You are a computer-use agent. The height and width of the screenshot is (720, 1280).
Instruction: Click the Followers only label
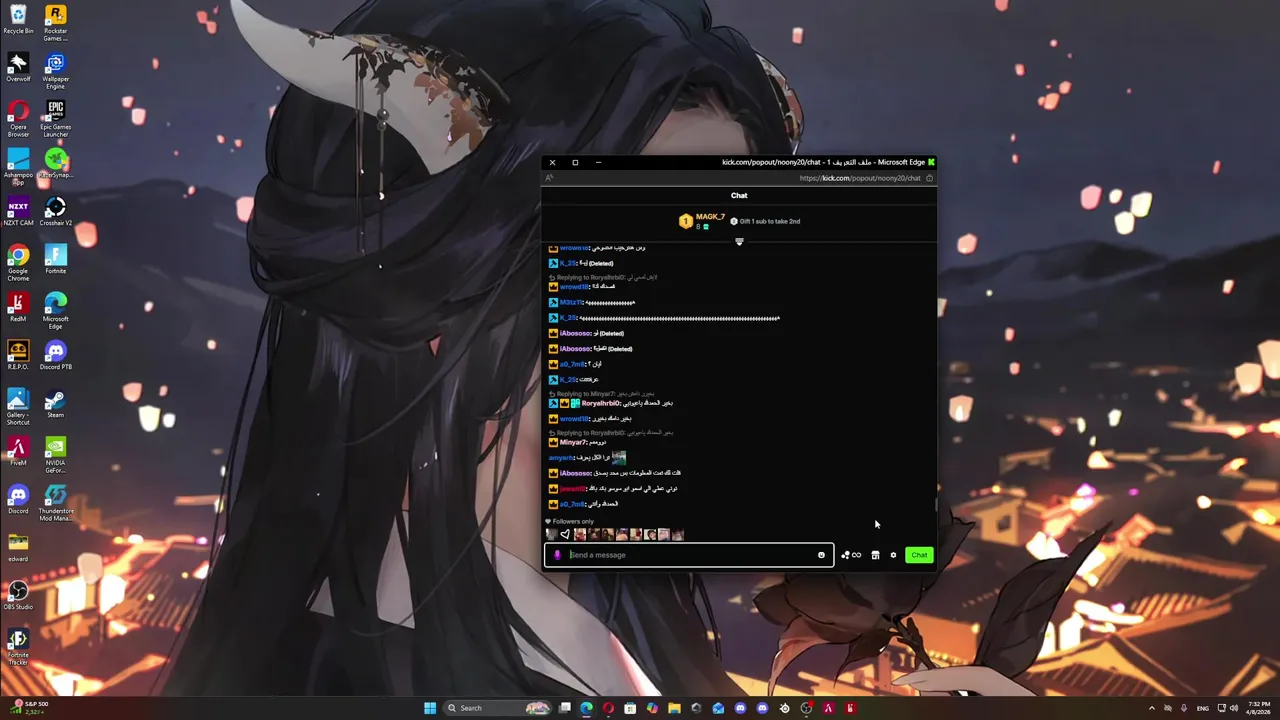tap(573, 521)
